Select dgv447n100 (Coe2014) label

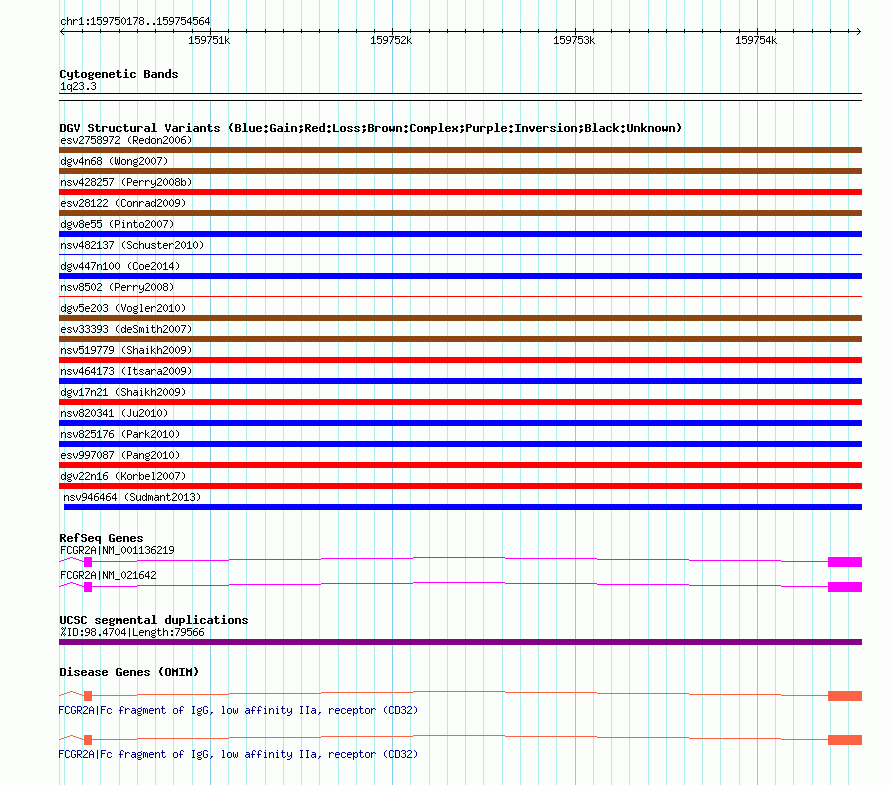[120, 266]
